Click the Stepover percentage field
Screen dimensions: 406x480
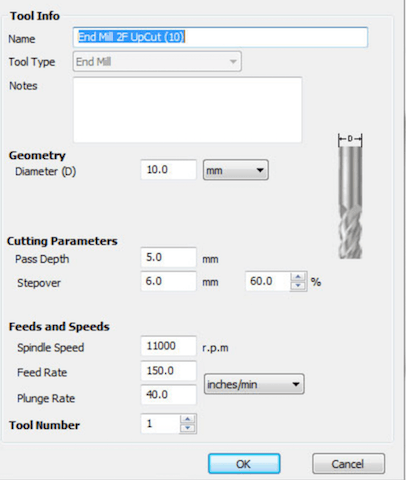[268, 281]
